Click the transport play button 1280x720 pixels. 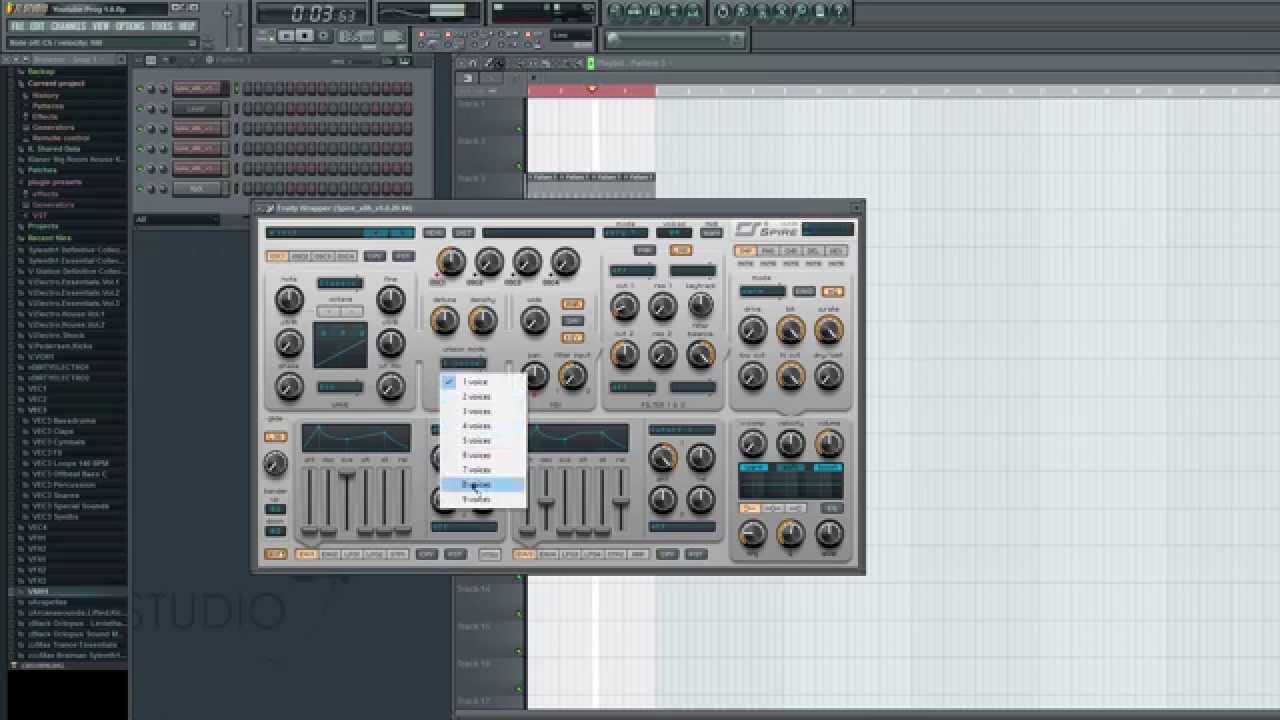pyautogui.click(x=286, y=36)
